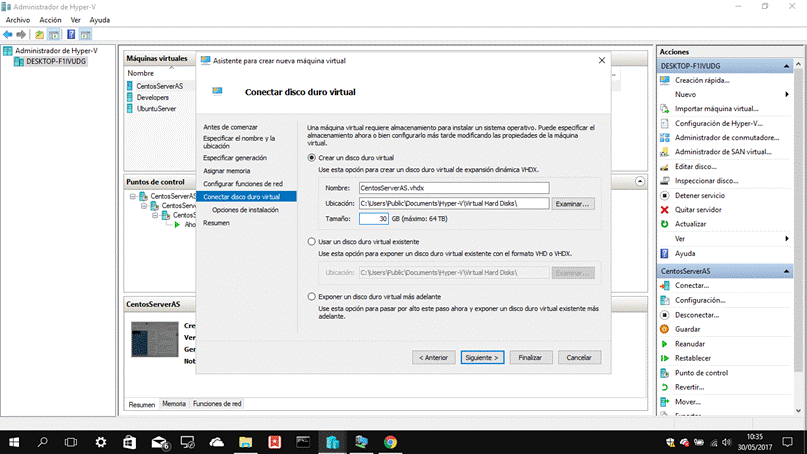Screen dimensions: 807x454
Task: Click Editar disco action
Action: (695, 166)
